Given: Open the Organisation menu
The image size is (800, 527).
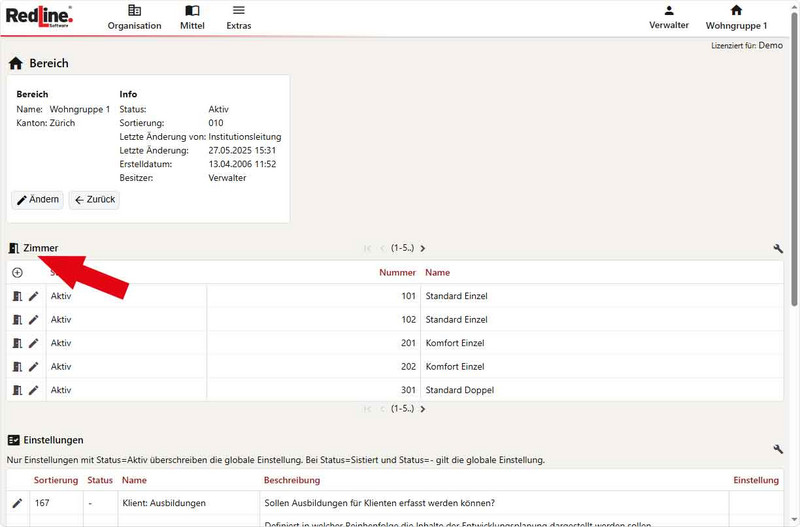Looking at the screenshot, I should [134, 17].
